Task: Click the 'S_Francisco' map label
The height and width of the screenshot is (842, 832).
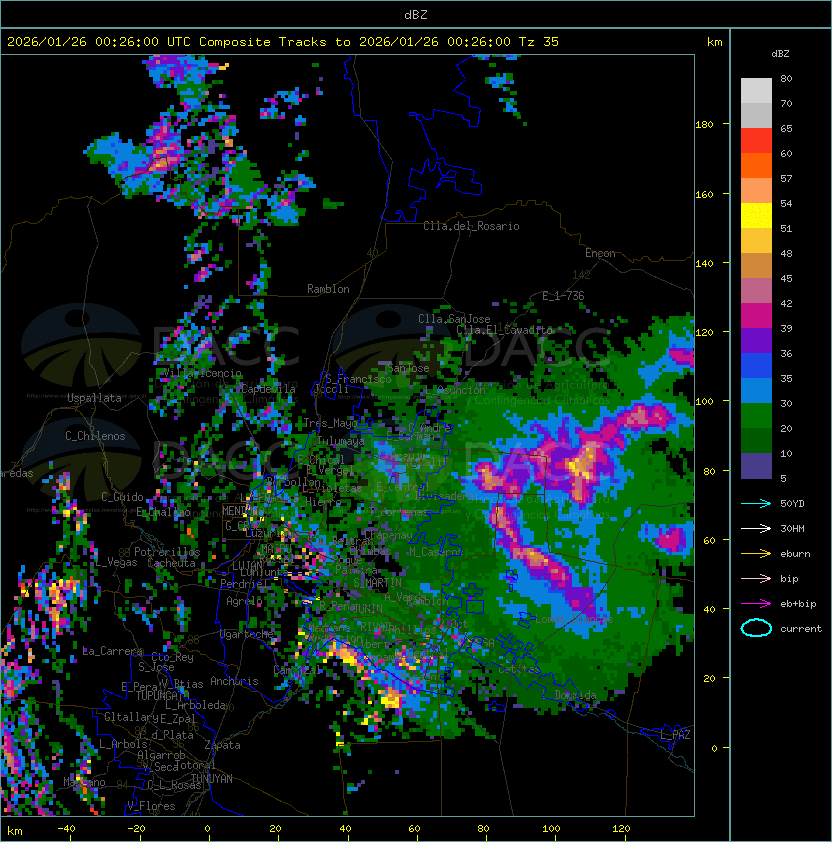Action: point(358,379)
